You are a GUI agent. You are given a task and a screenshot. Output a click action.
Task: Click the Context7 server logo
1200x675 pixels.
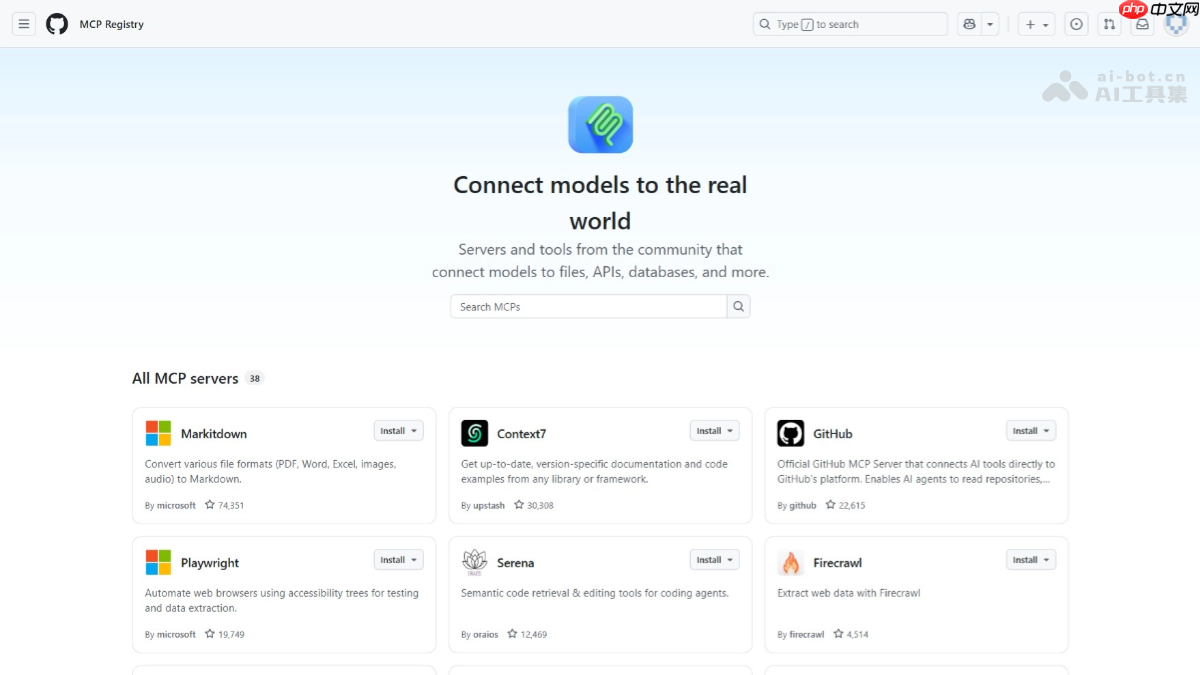point(473,433)
